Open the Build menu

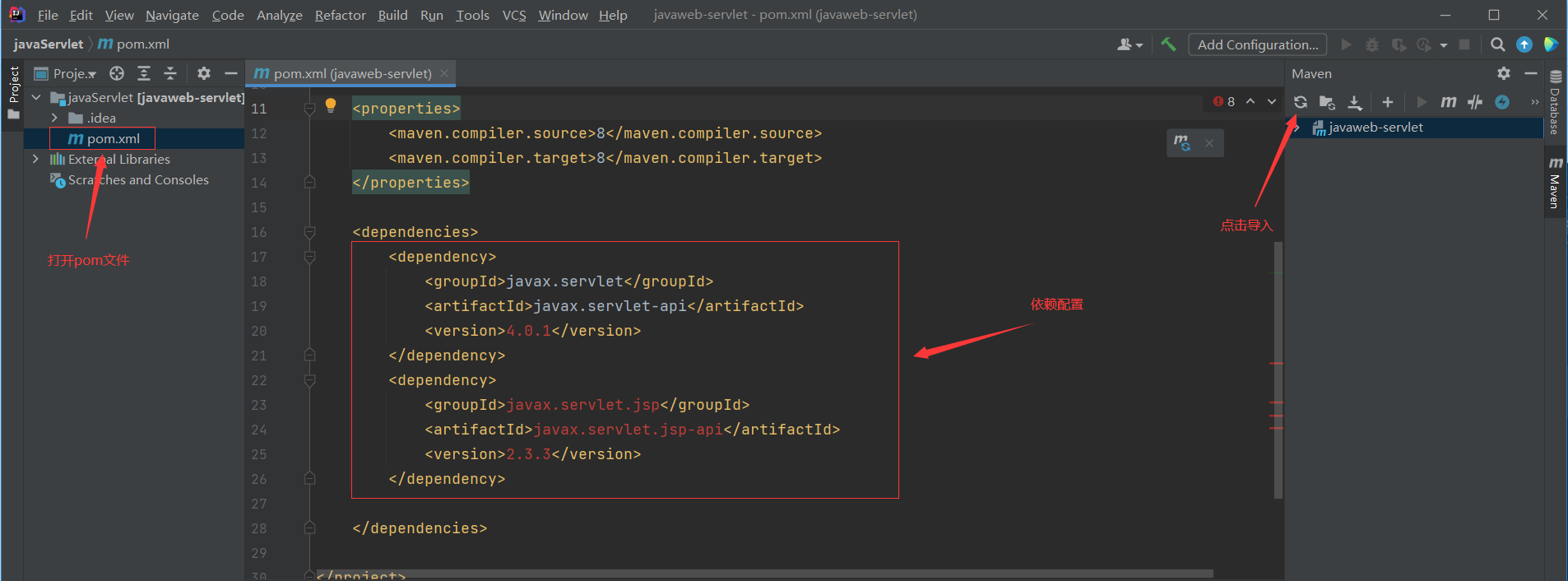coord(392,15)
